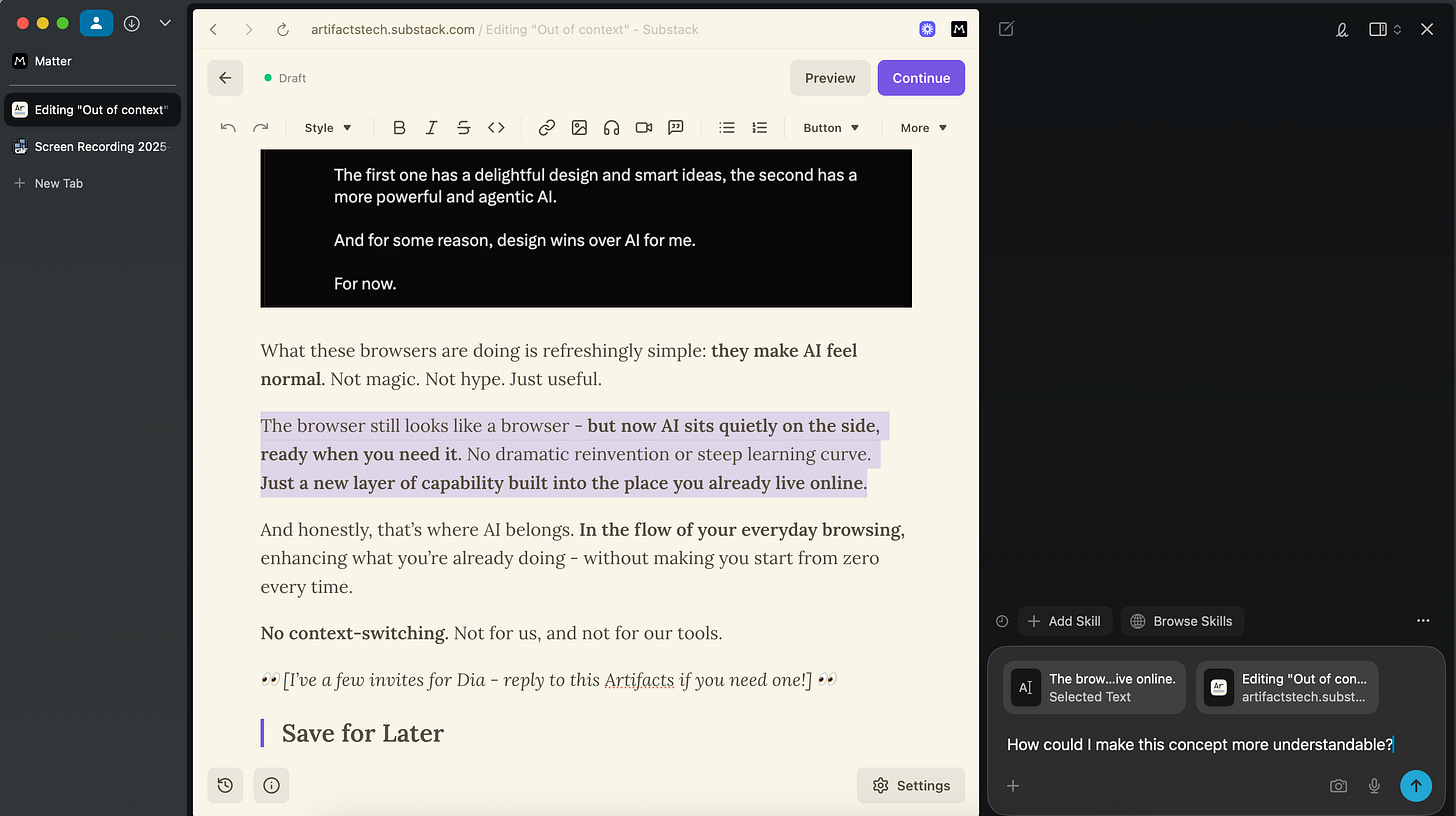Click the purple Continue button
Screen dimensions: 1456x816
point(921,78)
